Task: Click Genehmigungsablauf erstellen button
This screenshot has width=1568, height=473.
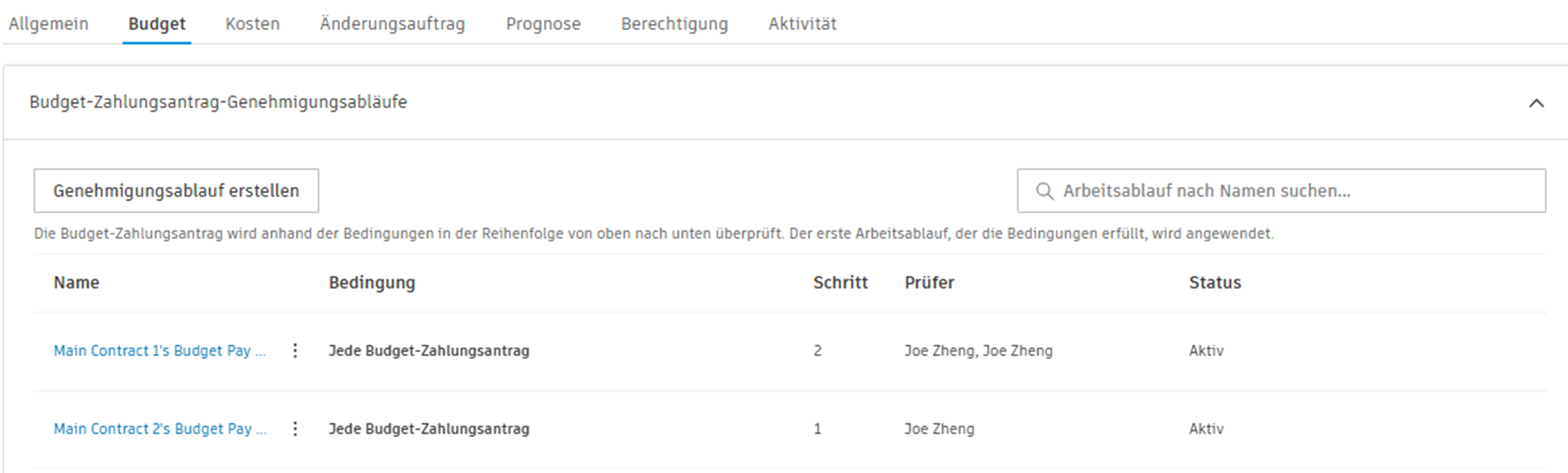Action: point(176,191)
